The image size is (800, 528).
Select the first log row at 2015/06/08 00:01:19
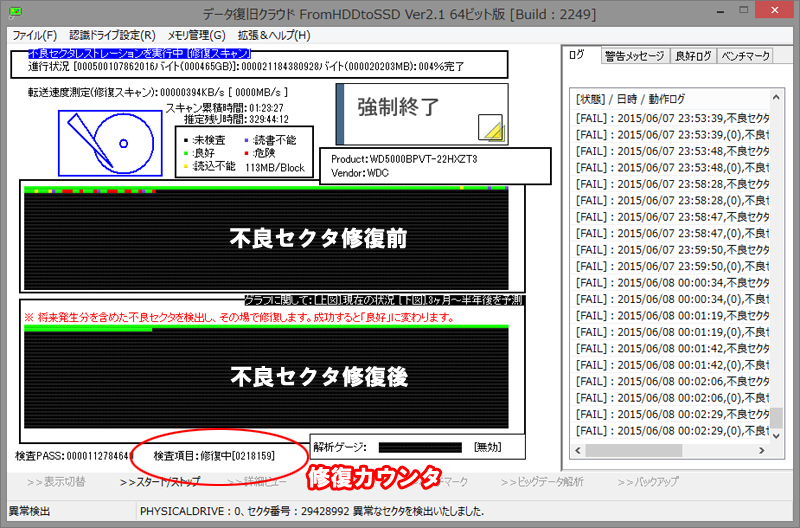click(x=672, y=316)
